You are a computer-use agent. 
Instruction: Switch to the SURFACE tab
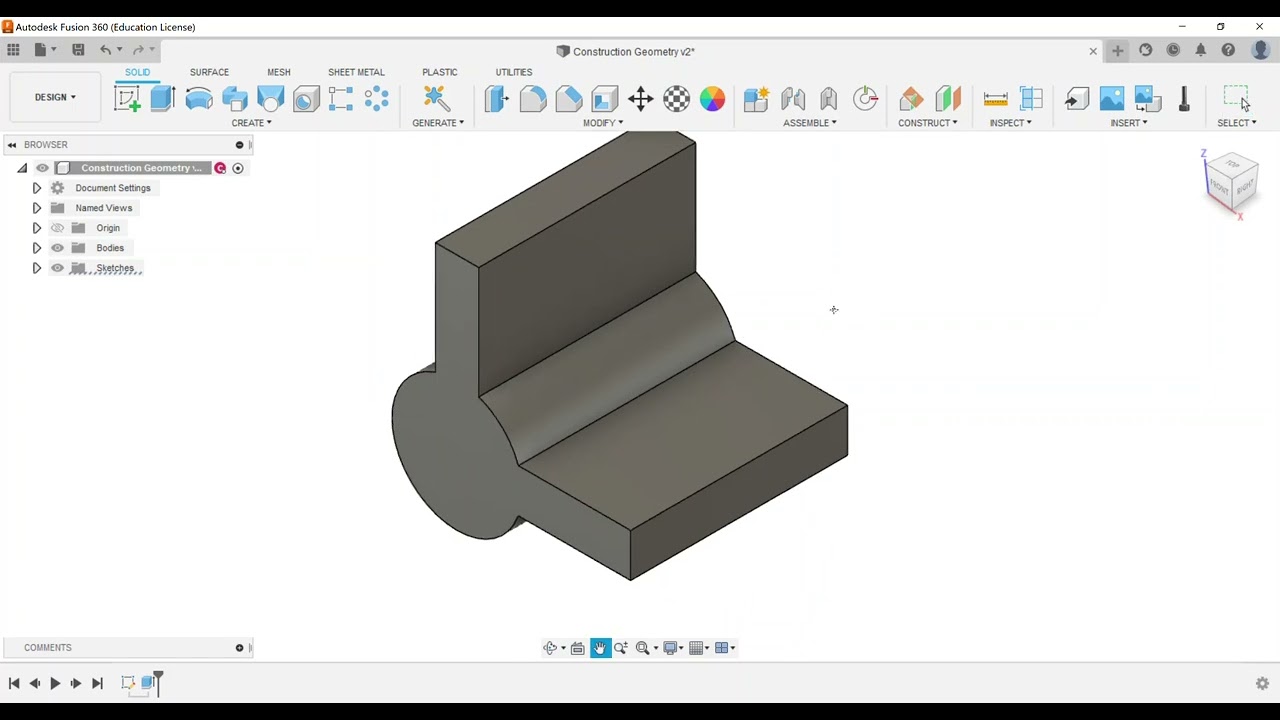coord(209,72)
